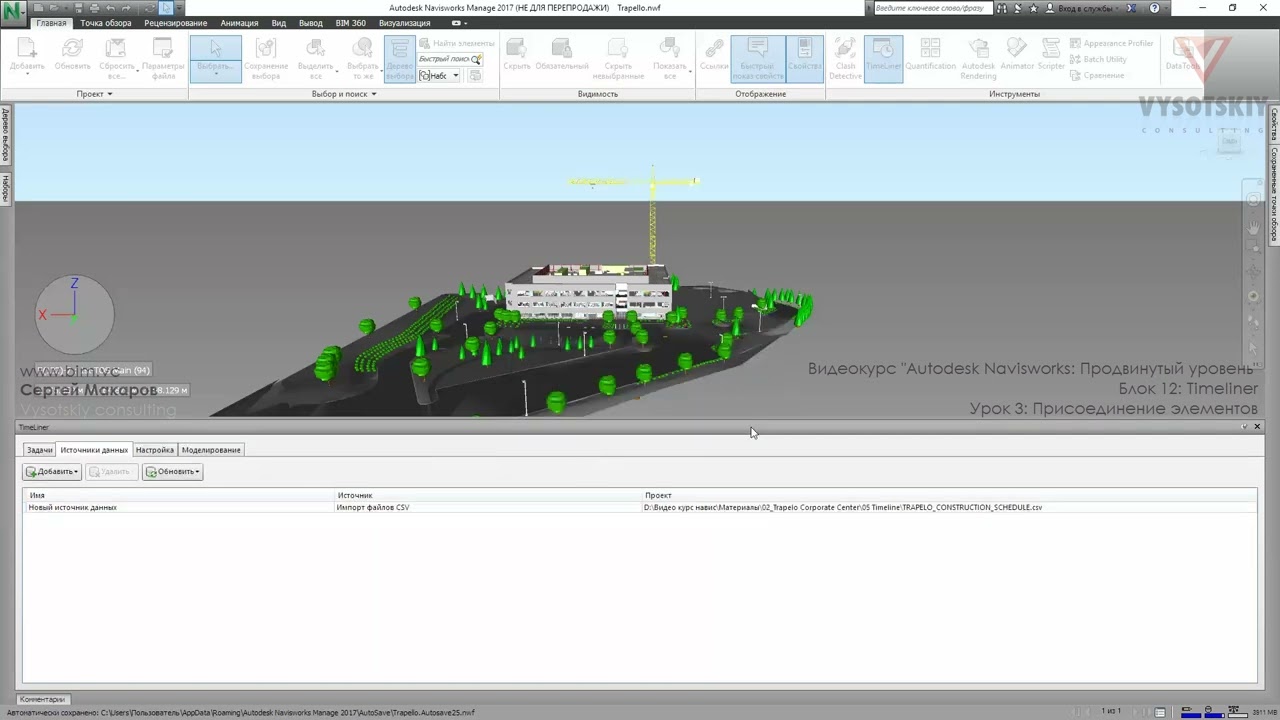
Task: Open the BIM 360 ribbon tab
Action: tap(351, 23)
